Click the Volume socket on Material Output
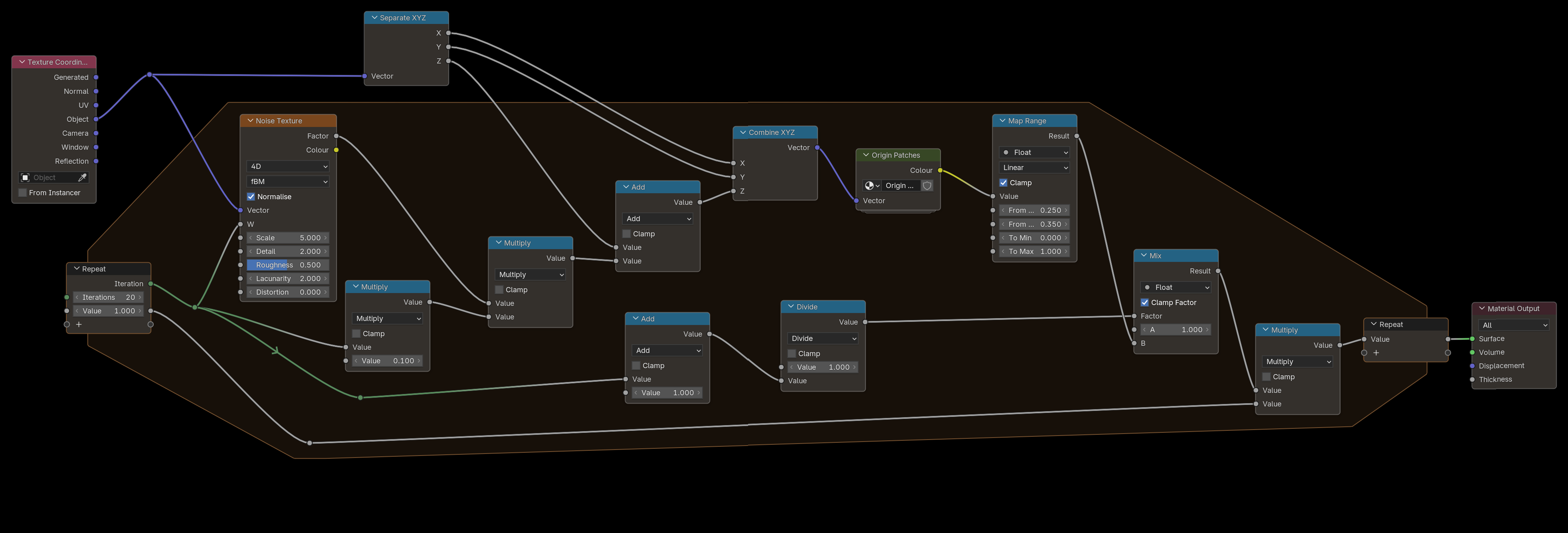 point(1473,352)
